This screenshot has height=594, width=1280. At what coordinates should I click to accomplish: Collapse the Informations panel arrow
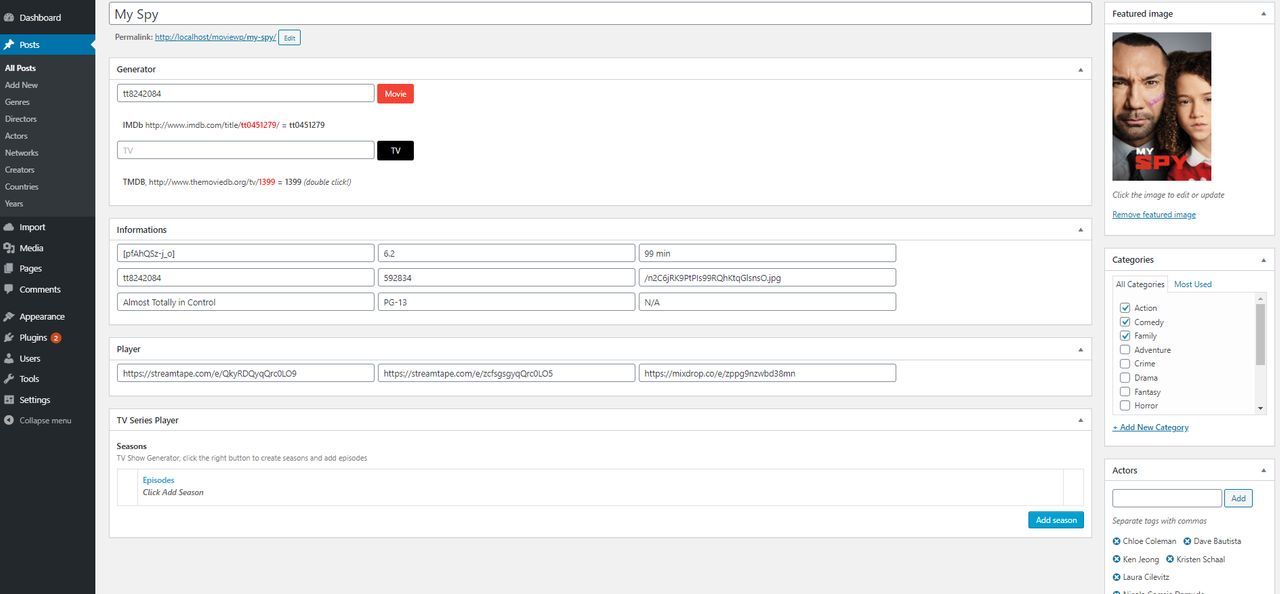(1080, 230)
